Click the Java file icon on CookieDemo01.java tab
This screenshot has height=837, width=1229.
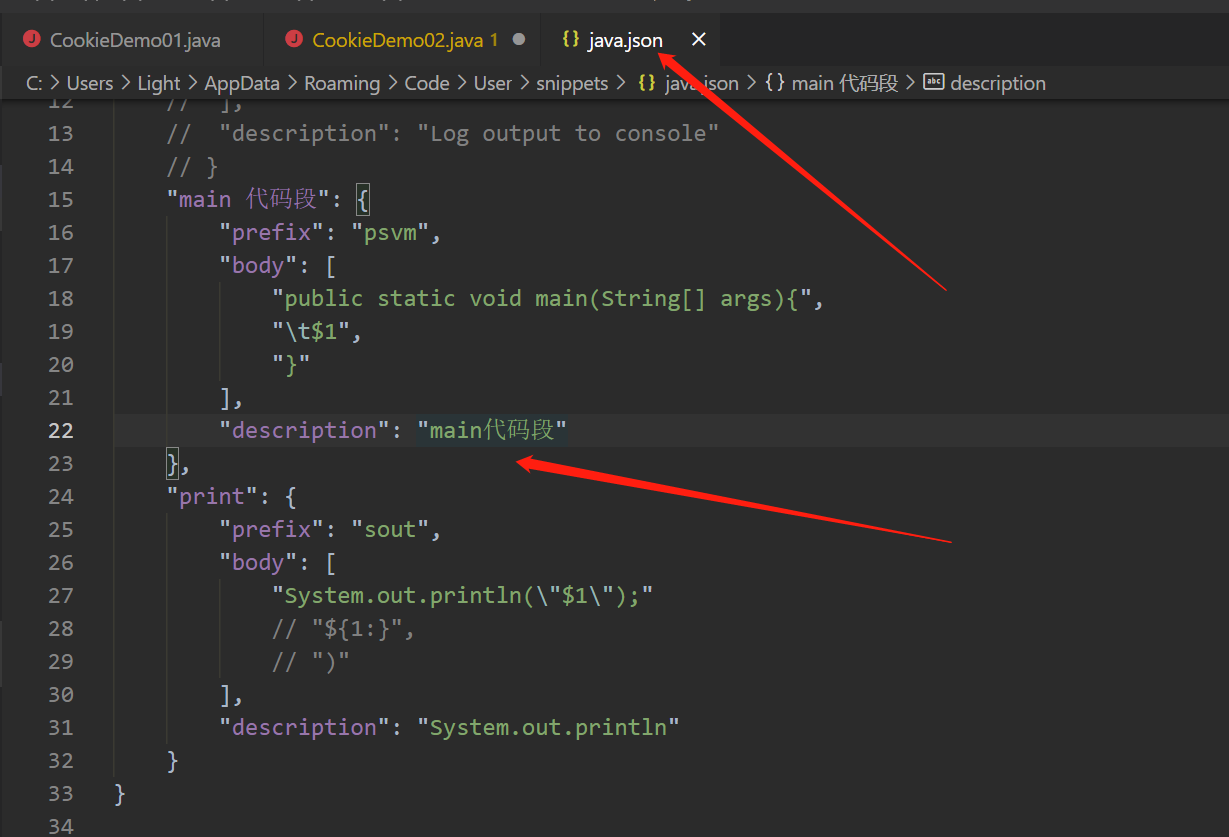[32, 40]
